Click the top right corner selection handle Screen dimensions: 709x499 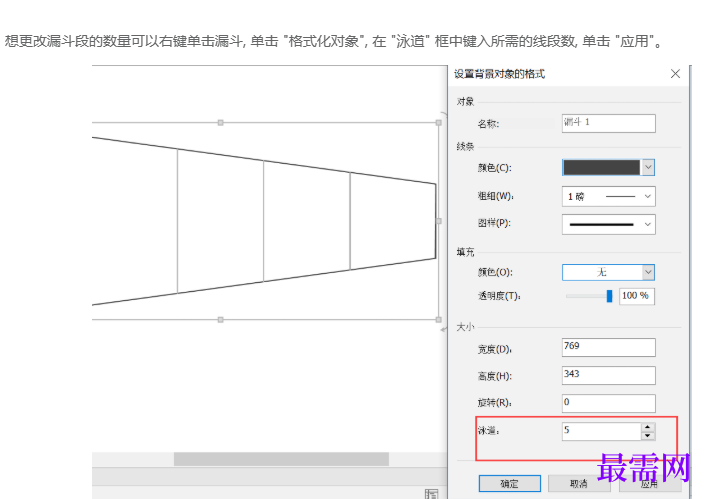click(x=438, y=122)
